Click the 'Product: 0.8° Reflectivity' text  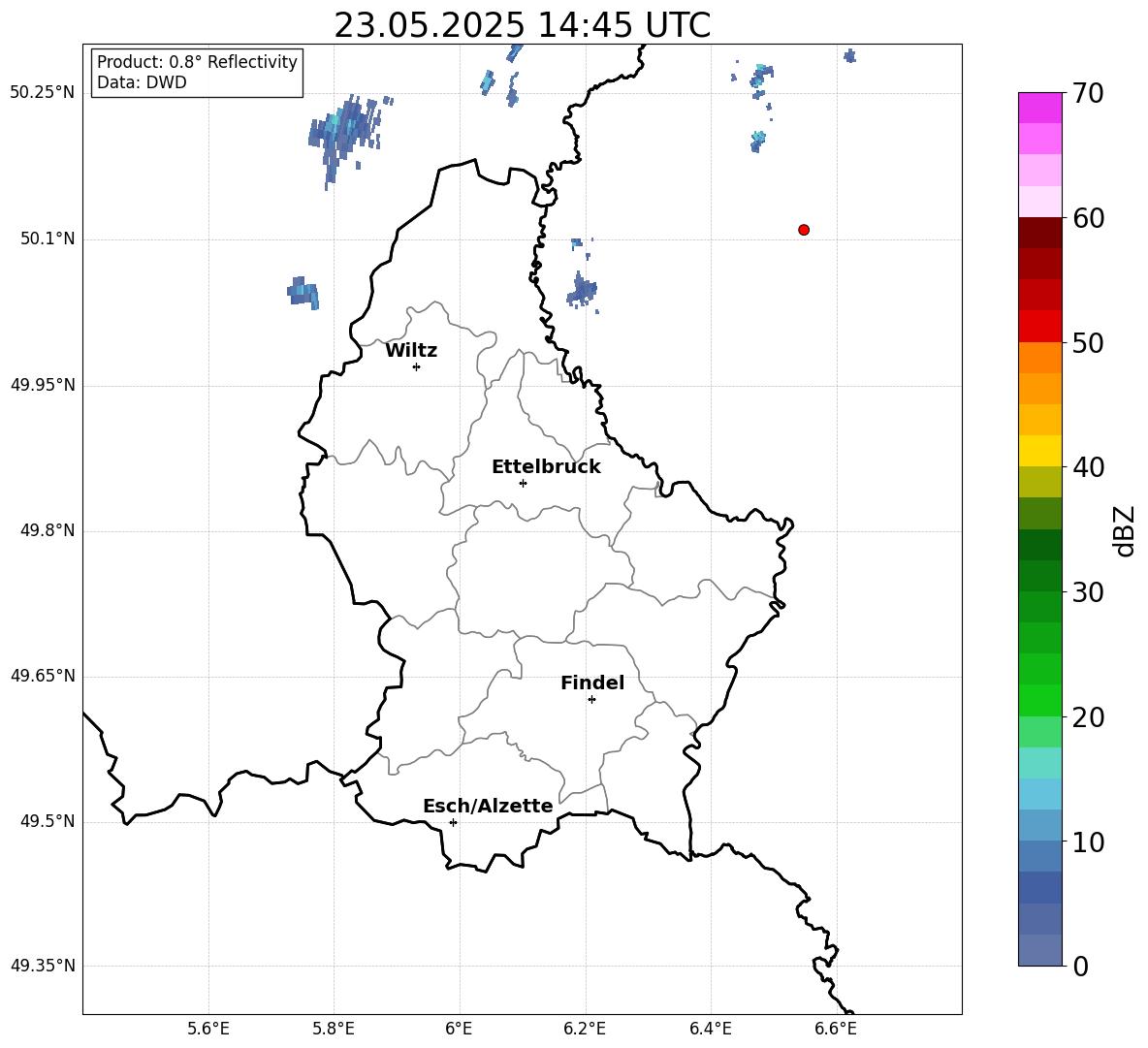[197, 62]
